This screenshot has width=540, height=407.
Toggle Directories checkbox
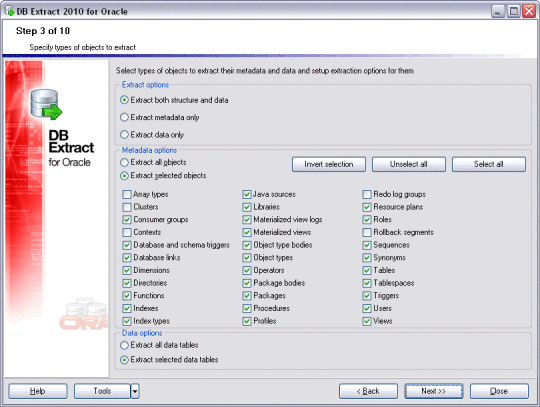(127, 283)
